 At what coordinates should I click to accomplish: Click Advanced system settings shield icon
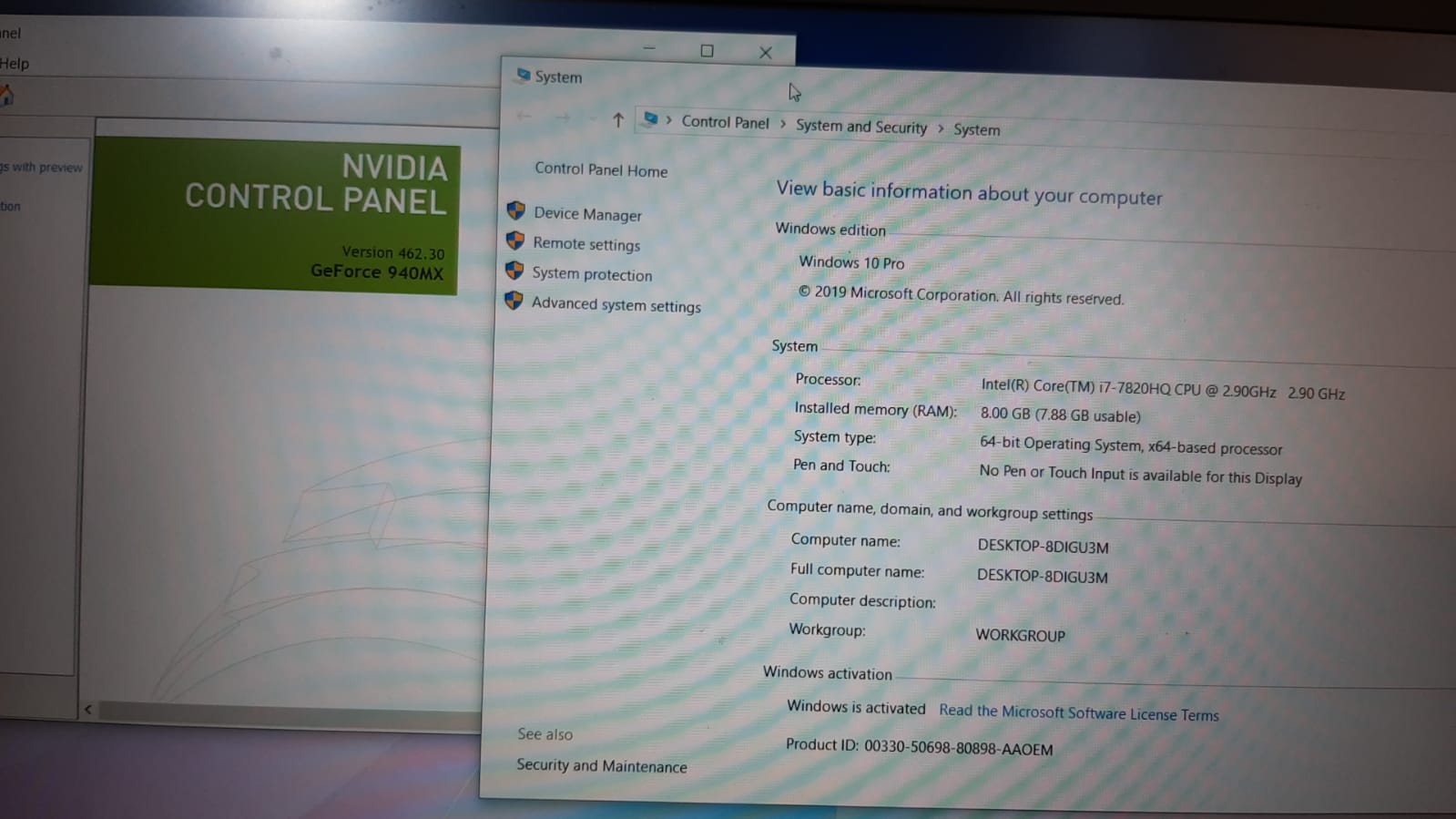coord(514,301)
